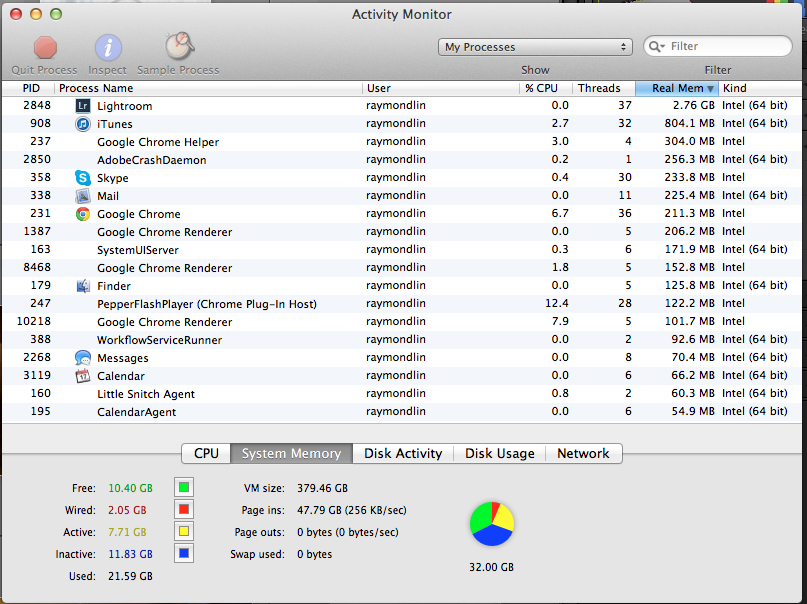Screen dimensions: 807x604
Task: Select the Skype icon in process list
Action: point(84,178)
